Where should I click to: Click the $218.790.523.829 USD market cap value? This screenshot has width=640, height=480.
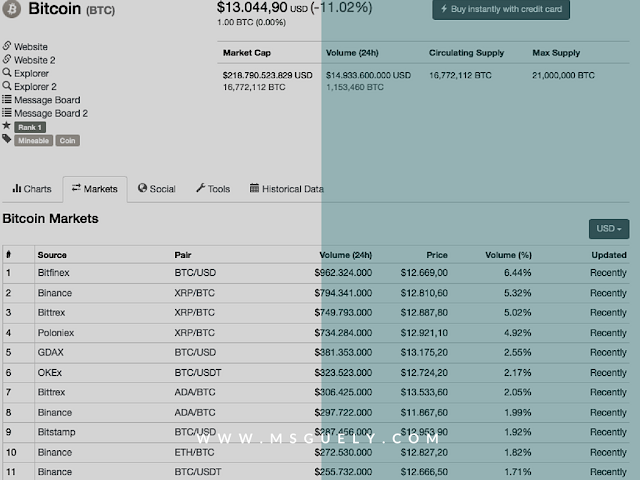tap(267, 76)
